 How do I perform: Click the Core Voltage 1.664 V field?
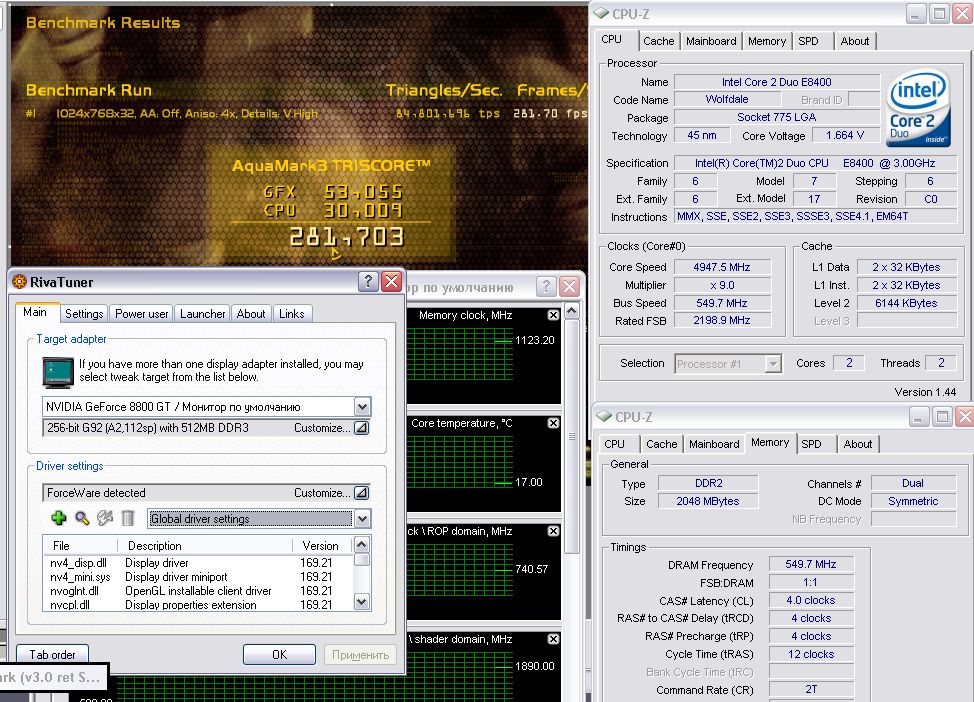[x=845, y=135]
